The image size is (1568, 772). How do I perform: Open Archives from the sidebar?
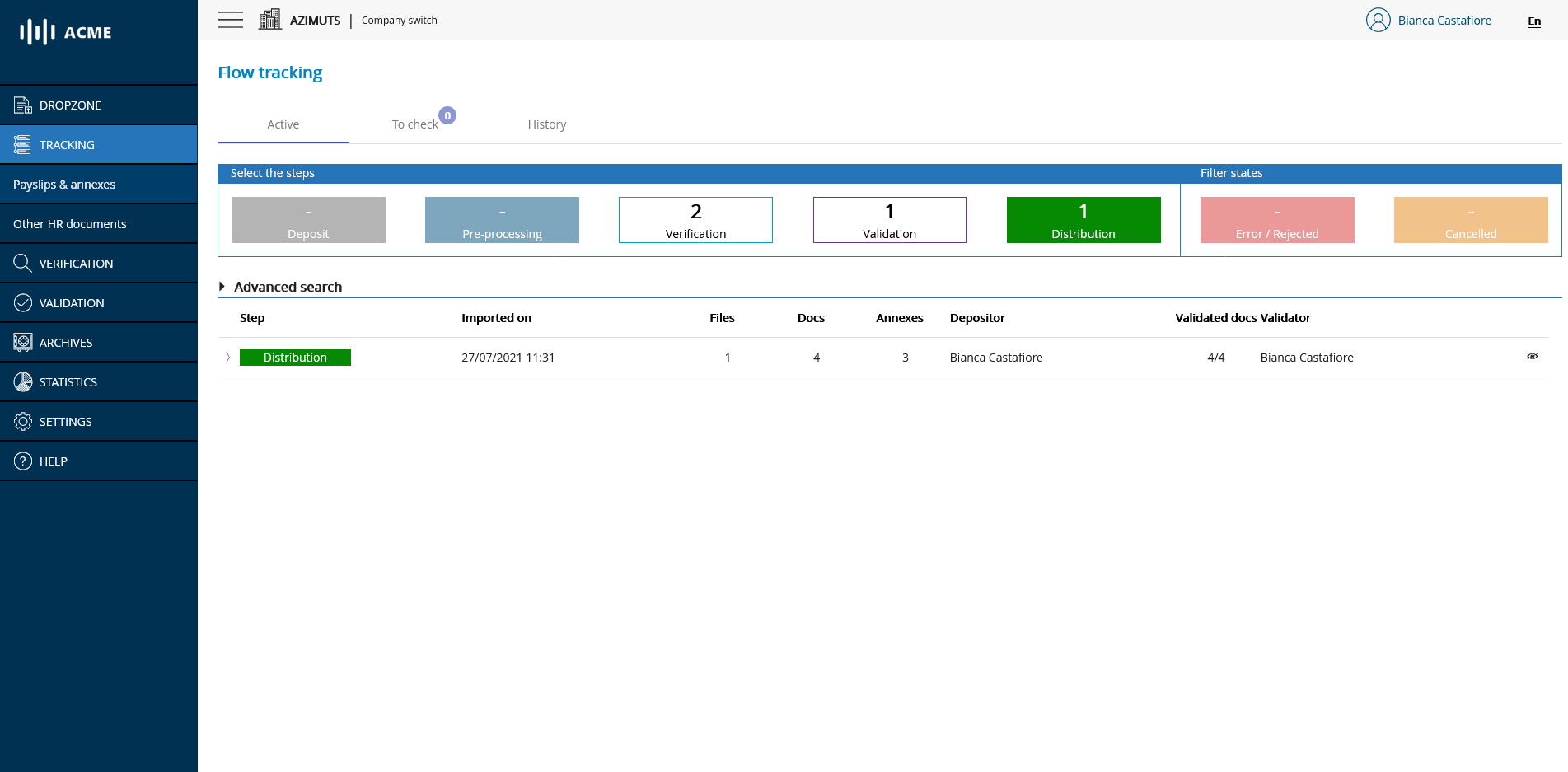66,342
